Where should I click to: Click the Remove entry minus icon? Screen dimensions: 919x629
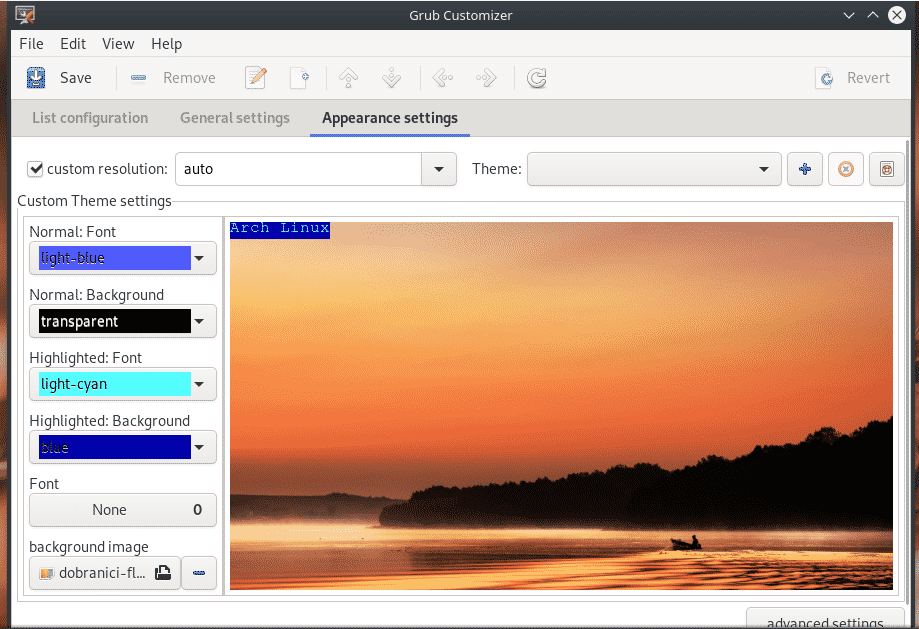(138, 78)
